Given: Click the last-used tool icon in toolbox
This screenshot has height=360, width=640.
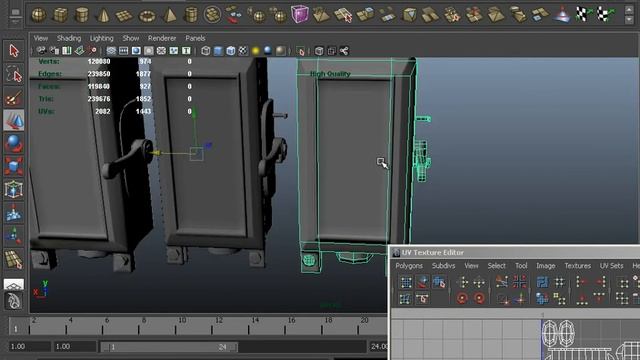Looking at the screenshot, I should [x=14, y=259].
